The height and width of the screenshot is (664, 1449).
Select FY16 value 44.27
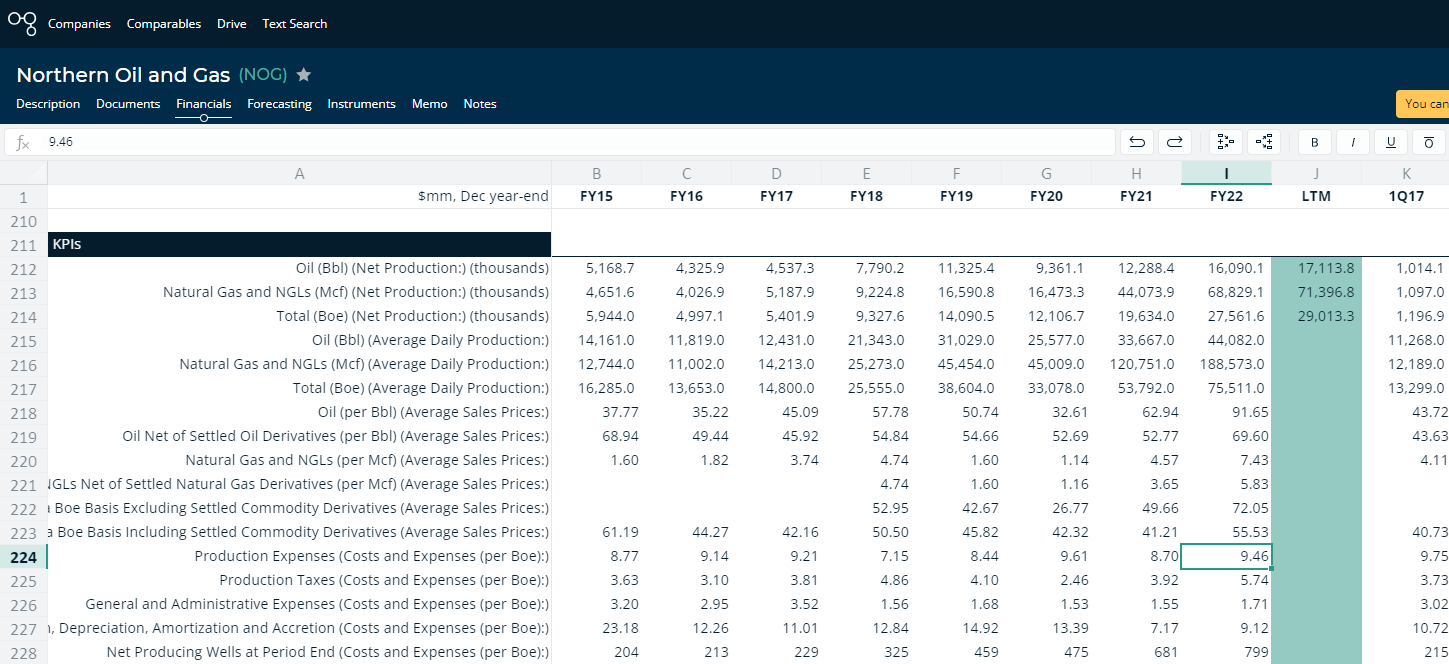click(687, 532)
